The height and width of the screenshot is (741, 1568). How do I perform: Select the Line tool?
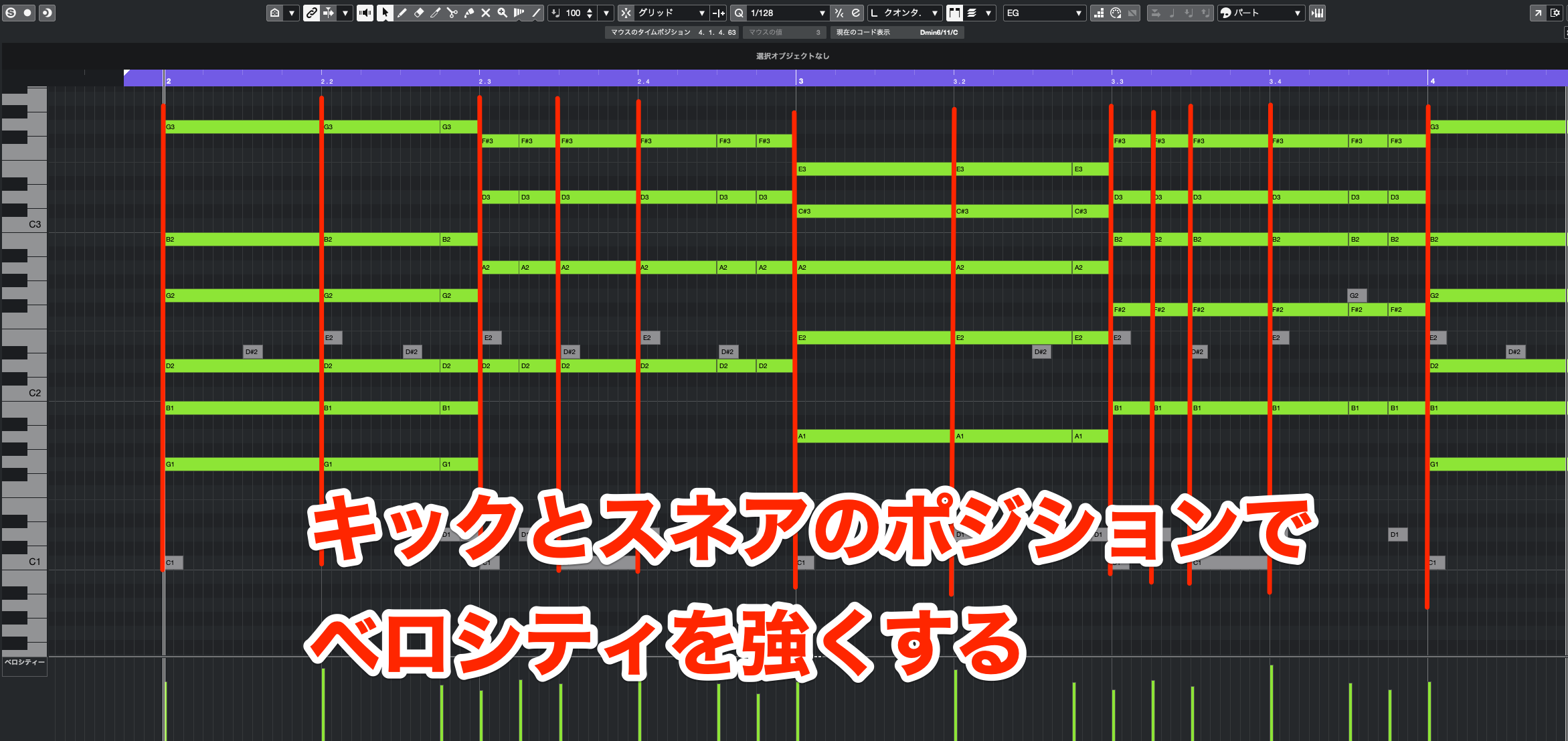(535, 13)
